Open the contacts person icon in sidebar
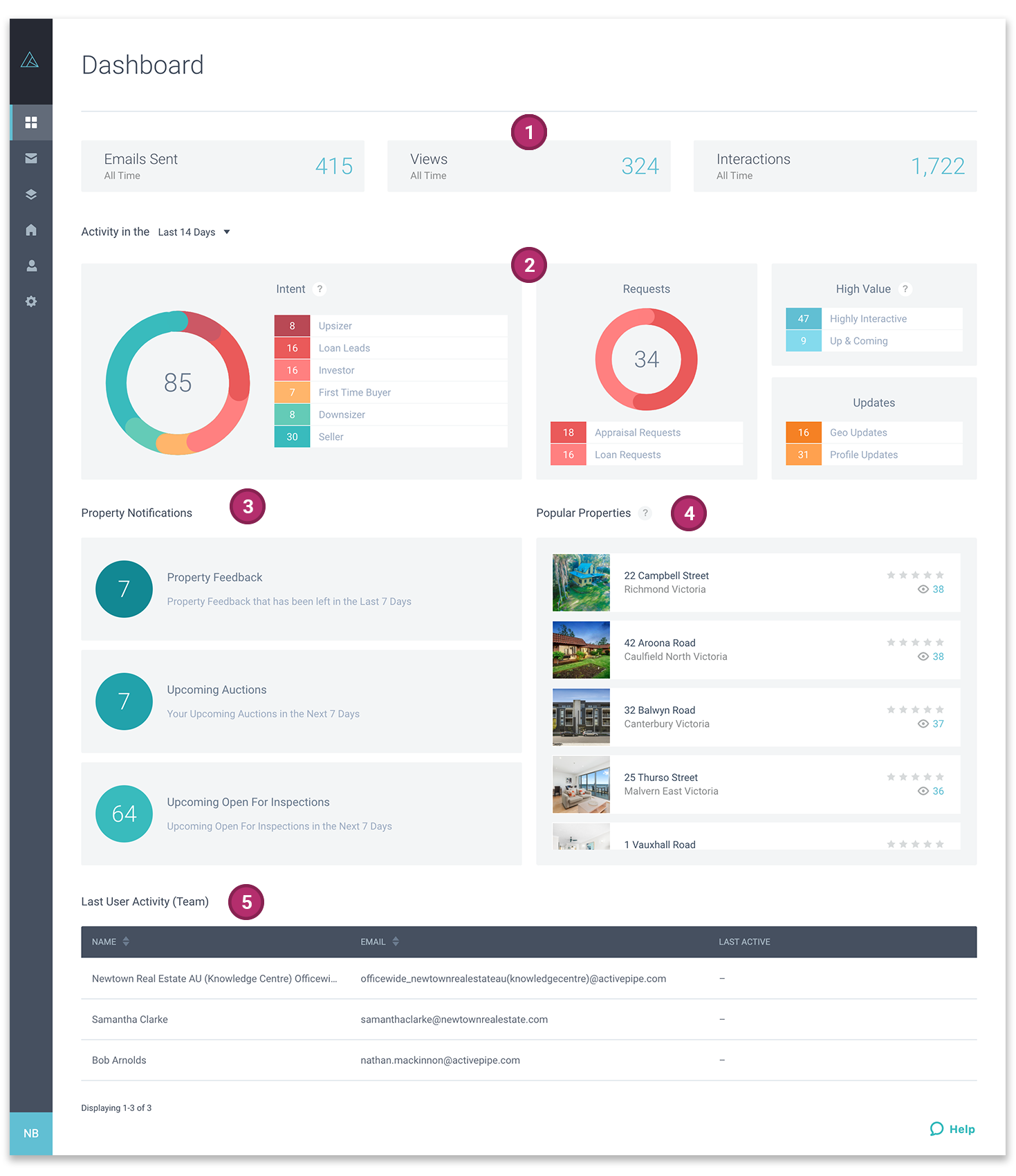The width and height of the screenshot is (1016, 1176). click(x=31, y=266)
